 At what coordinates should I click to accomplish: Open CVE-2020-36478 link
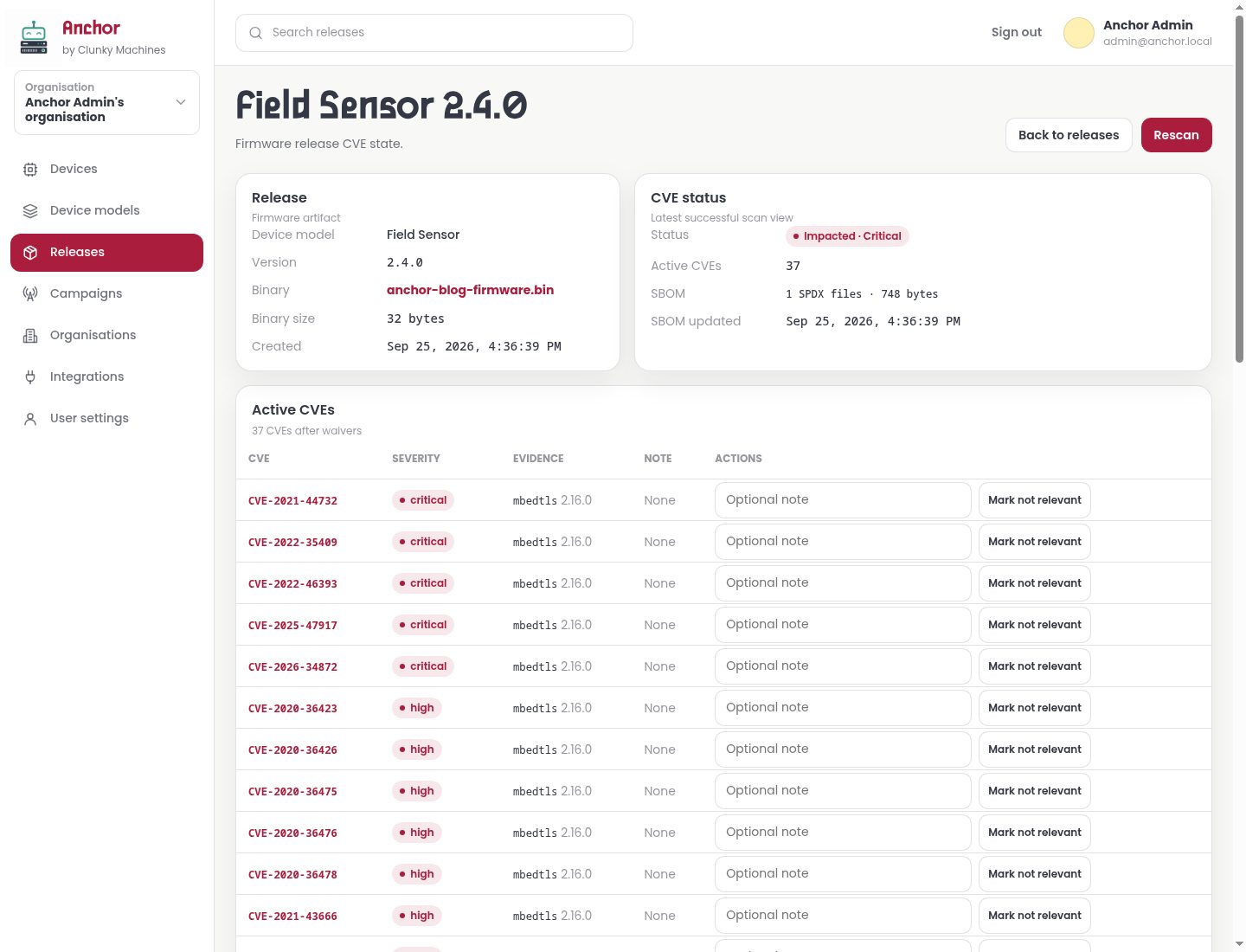pyautogui.click(x=292, y=875)
